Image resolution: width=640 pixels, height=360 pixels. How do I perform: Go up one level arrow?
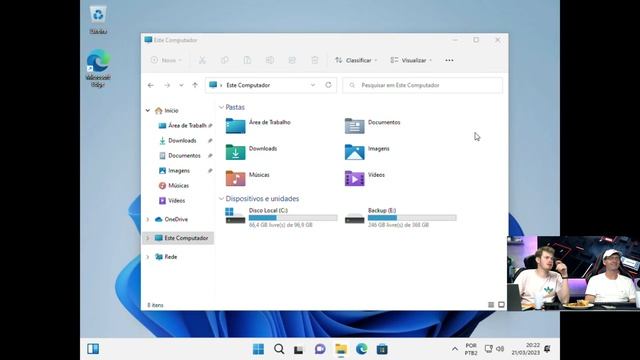click(x=195, y=85)
